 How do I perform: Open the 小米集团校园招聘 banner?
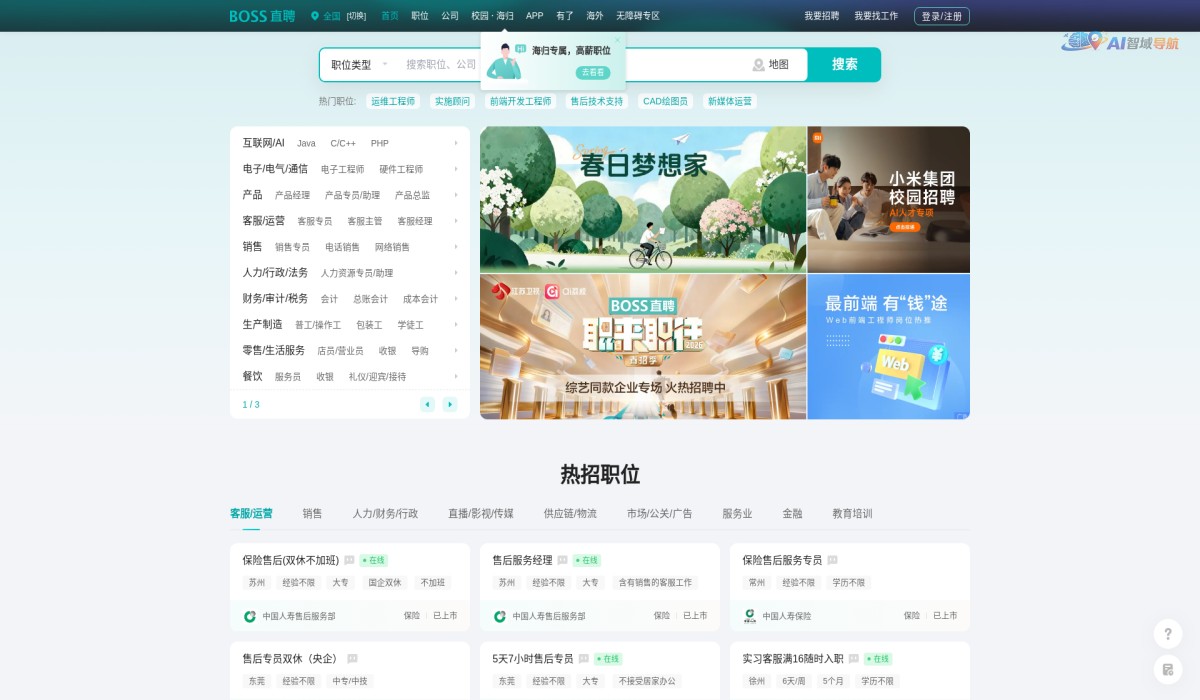tap(887, 198)
